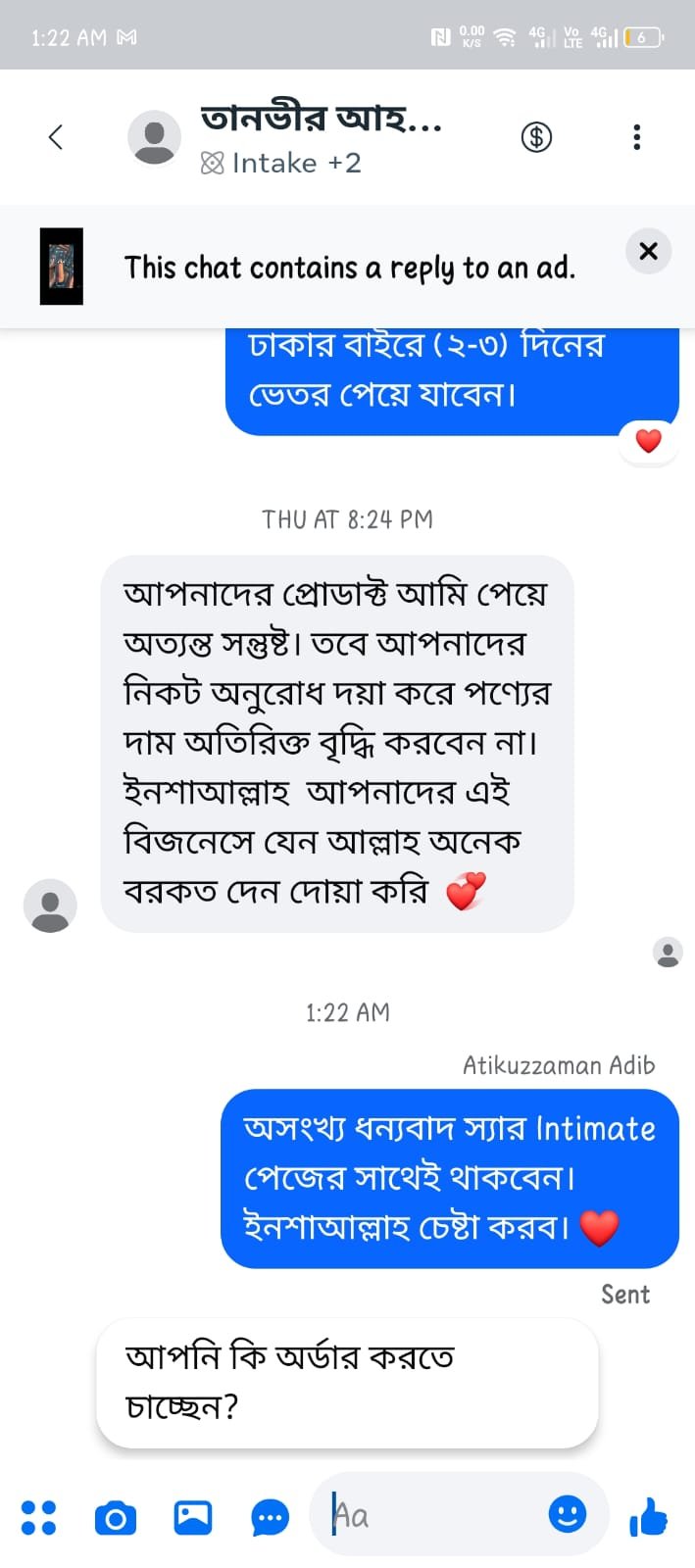
Task: Open the four-dot more actions grid
Action: pos(38,1517)
